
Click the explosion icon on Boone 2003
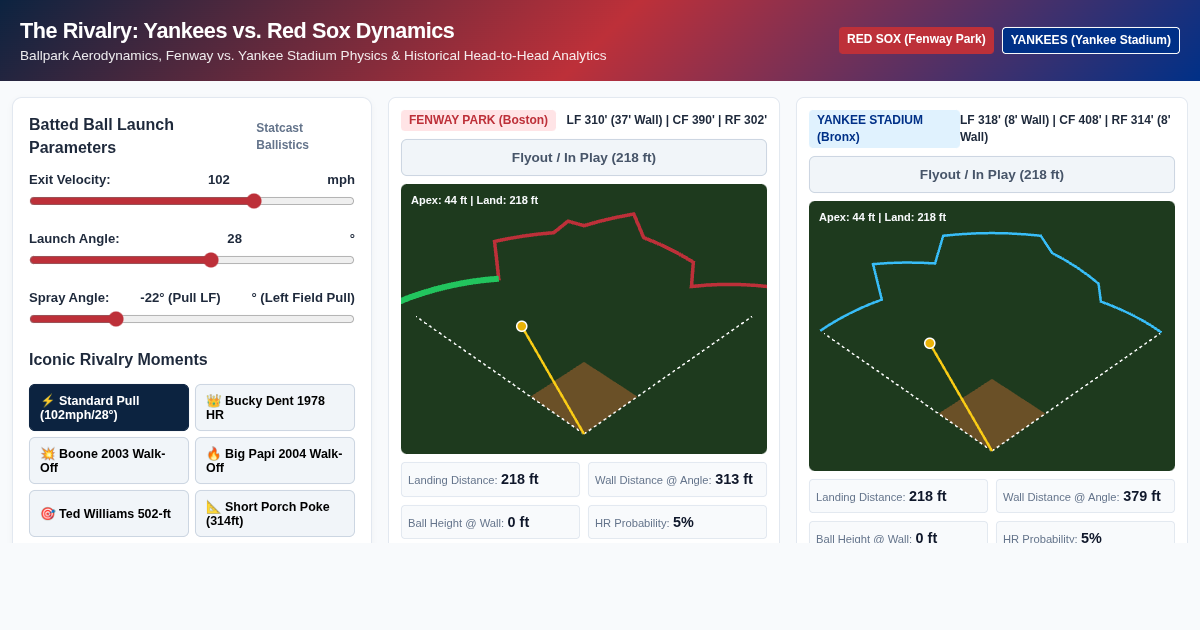point(47,454)
